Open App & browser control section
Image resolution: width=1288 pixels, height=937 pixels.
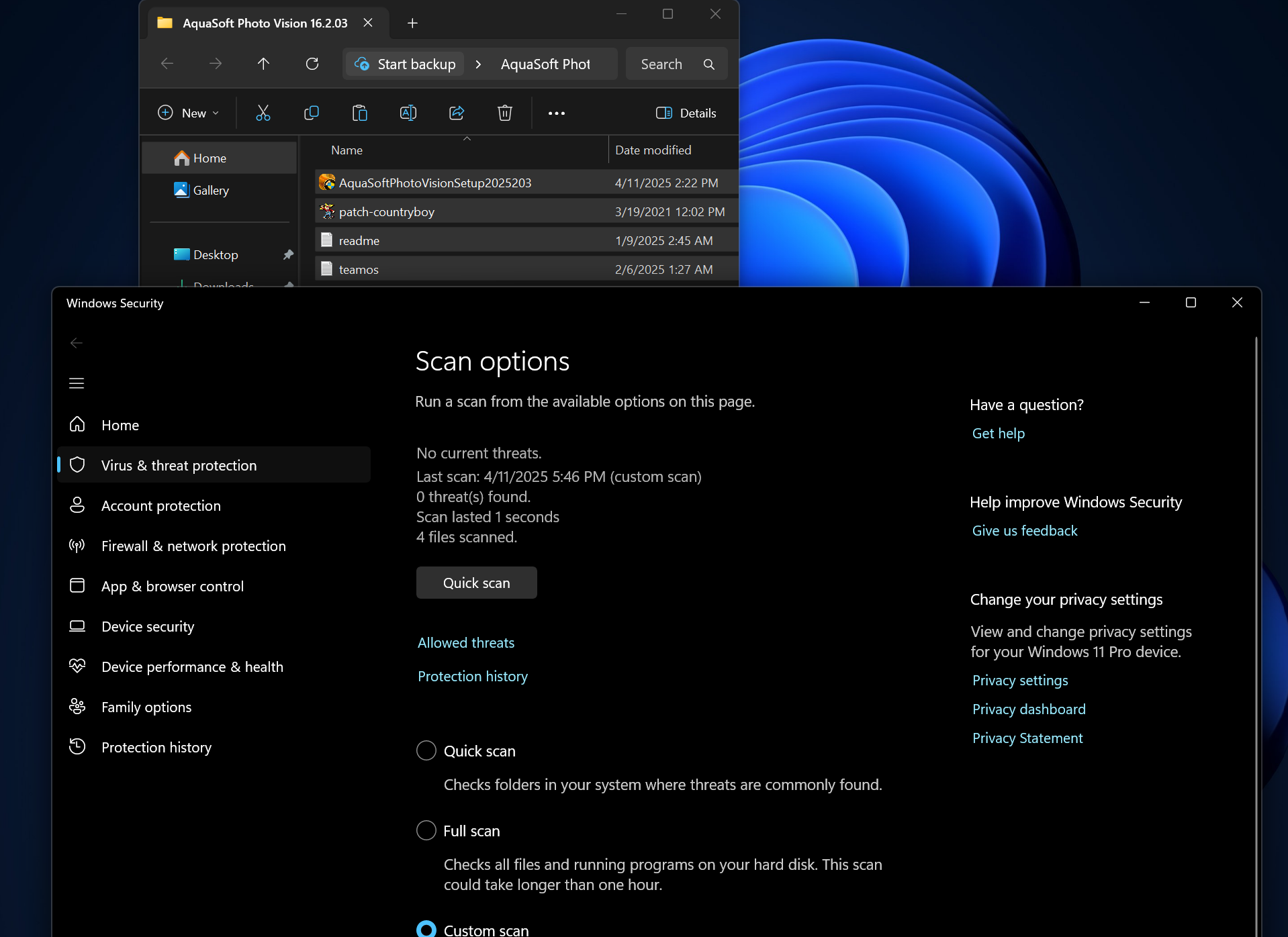[214, 586]
